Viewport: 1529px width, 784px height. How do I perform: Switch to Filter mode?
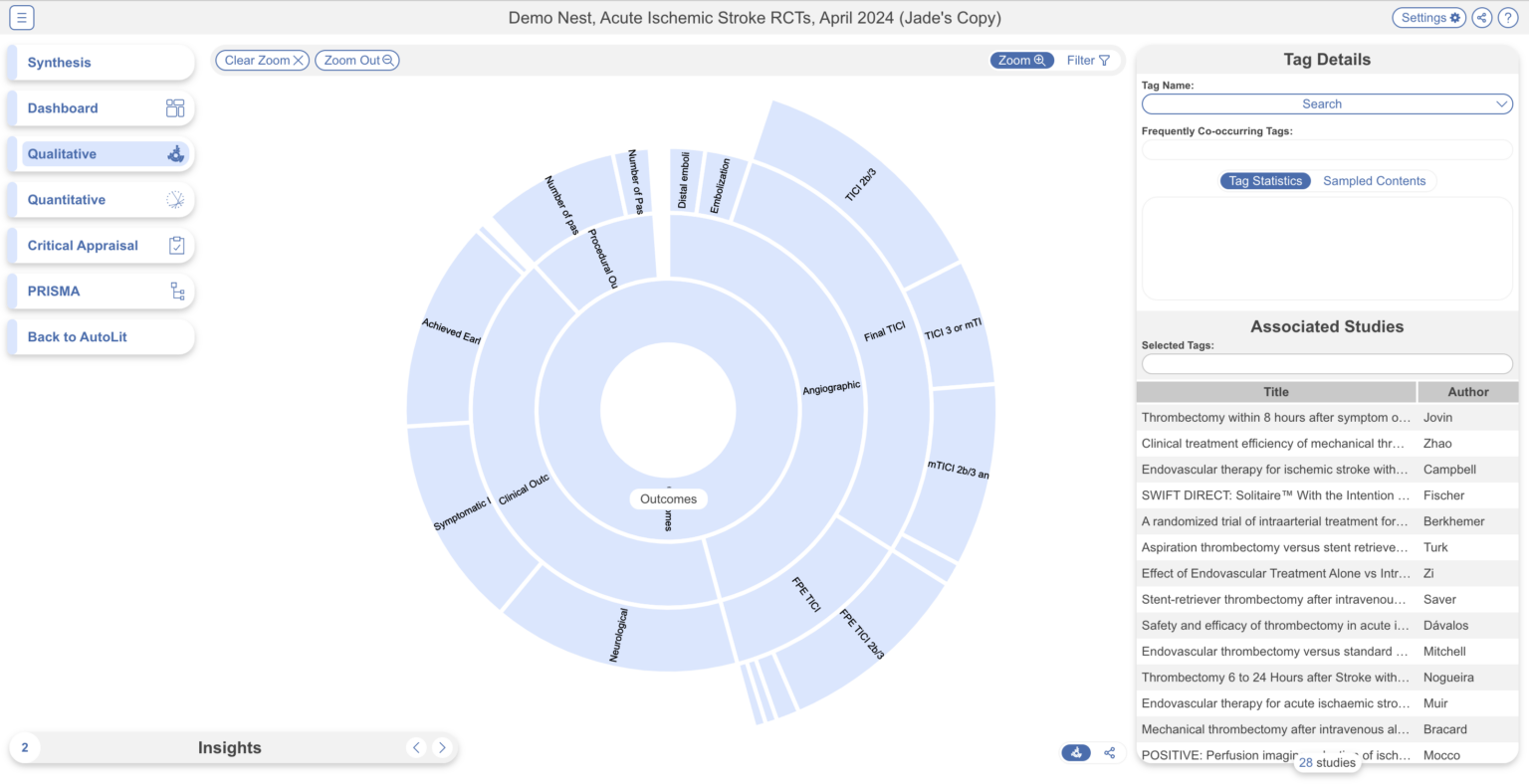1087,60
